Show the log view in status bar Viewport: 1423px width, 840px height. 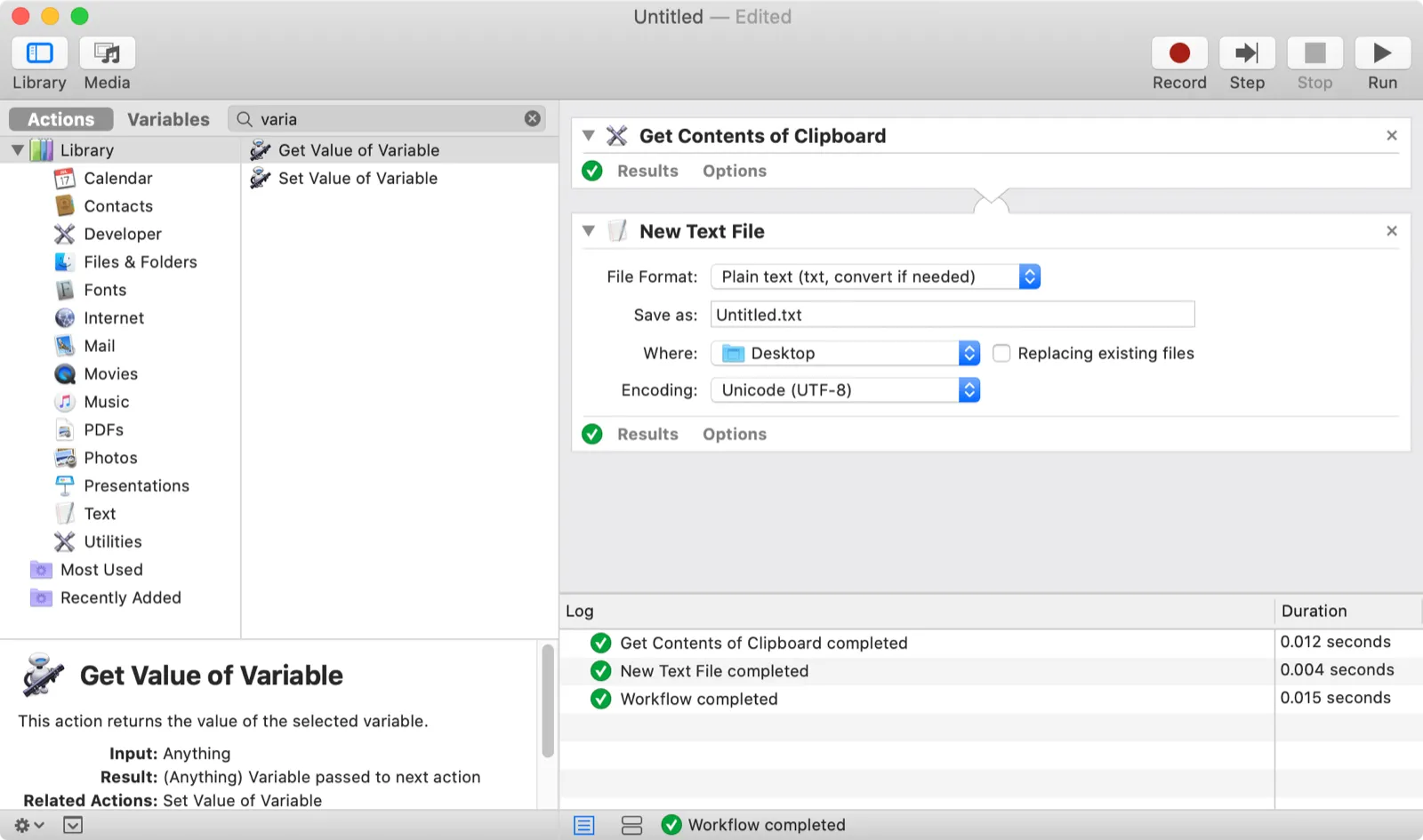(x=583, y=825)
